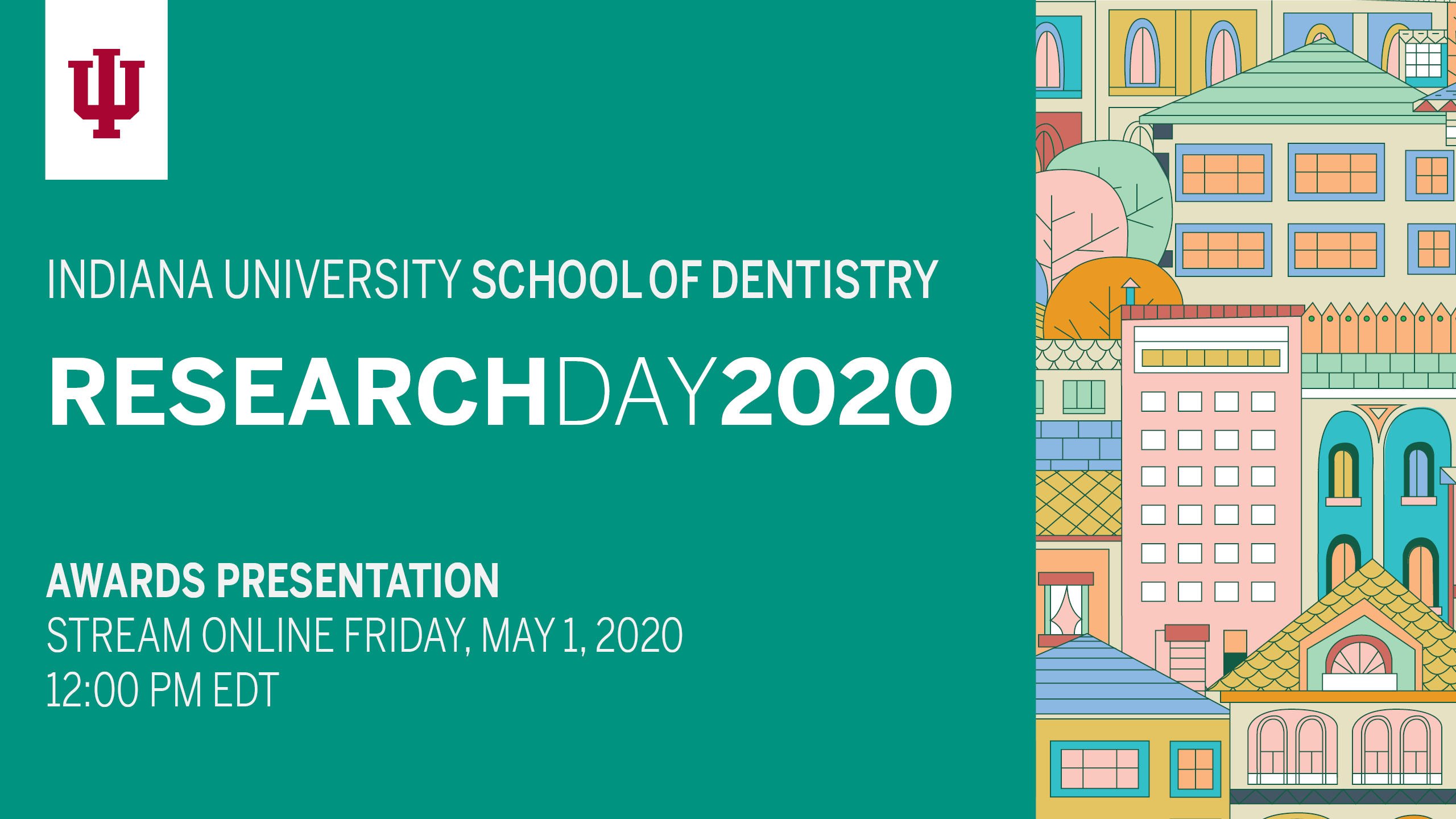Select the 'SCHOOL OF DENTISTRY' bold text
This screenshot has height=819, width=1456.
[704, 279]
